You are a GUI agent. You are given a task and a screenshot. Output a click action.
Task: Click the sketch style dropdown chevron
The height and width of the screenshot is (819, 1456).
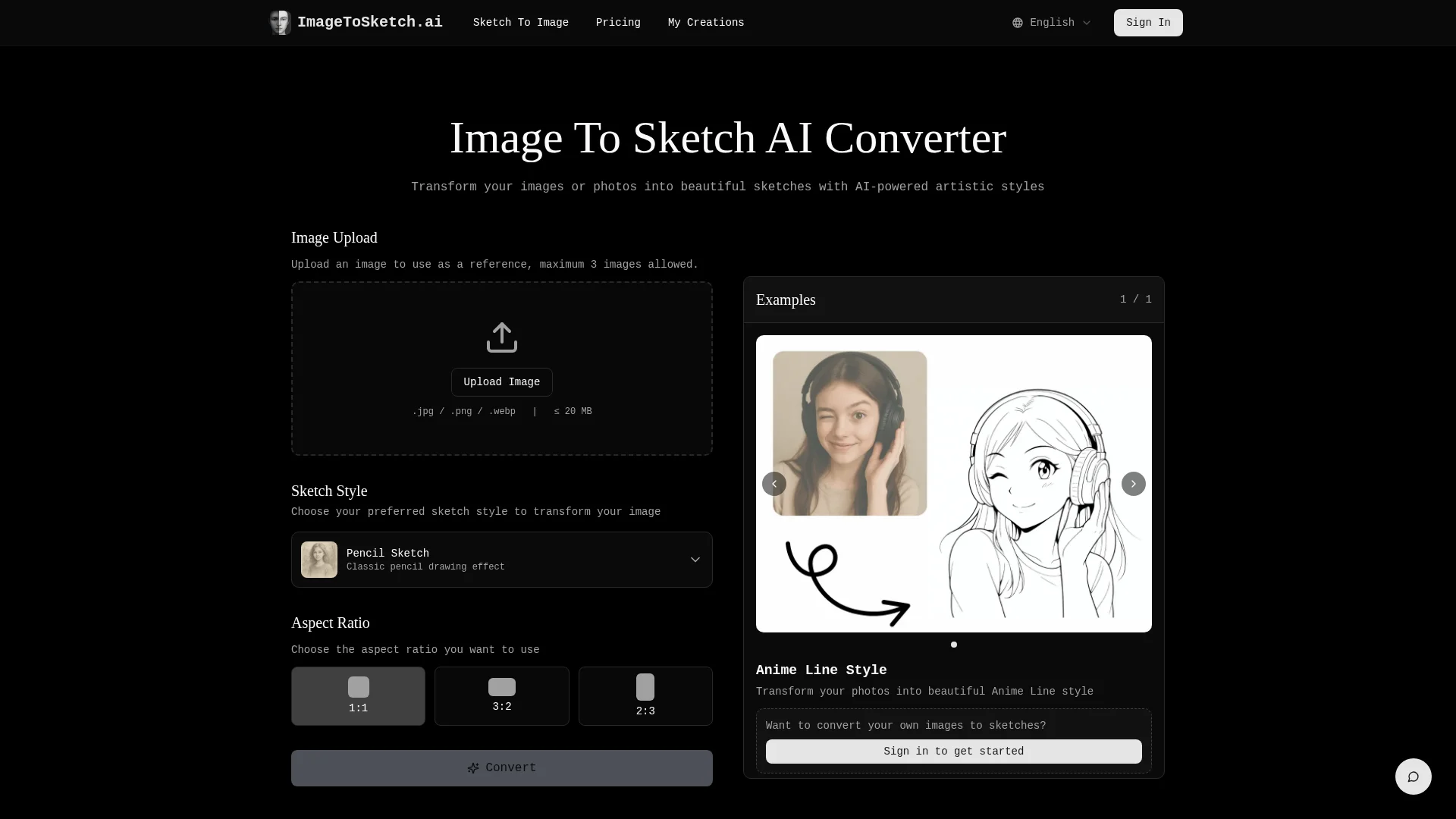[x=695, y=560]
